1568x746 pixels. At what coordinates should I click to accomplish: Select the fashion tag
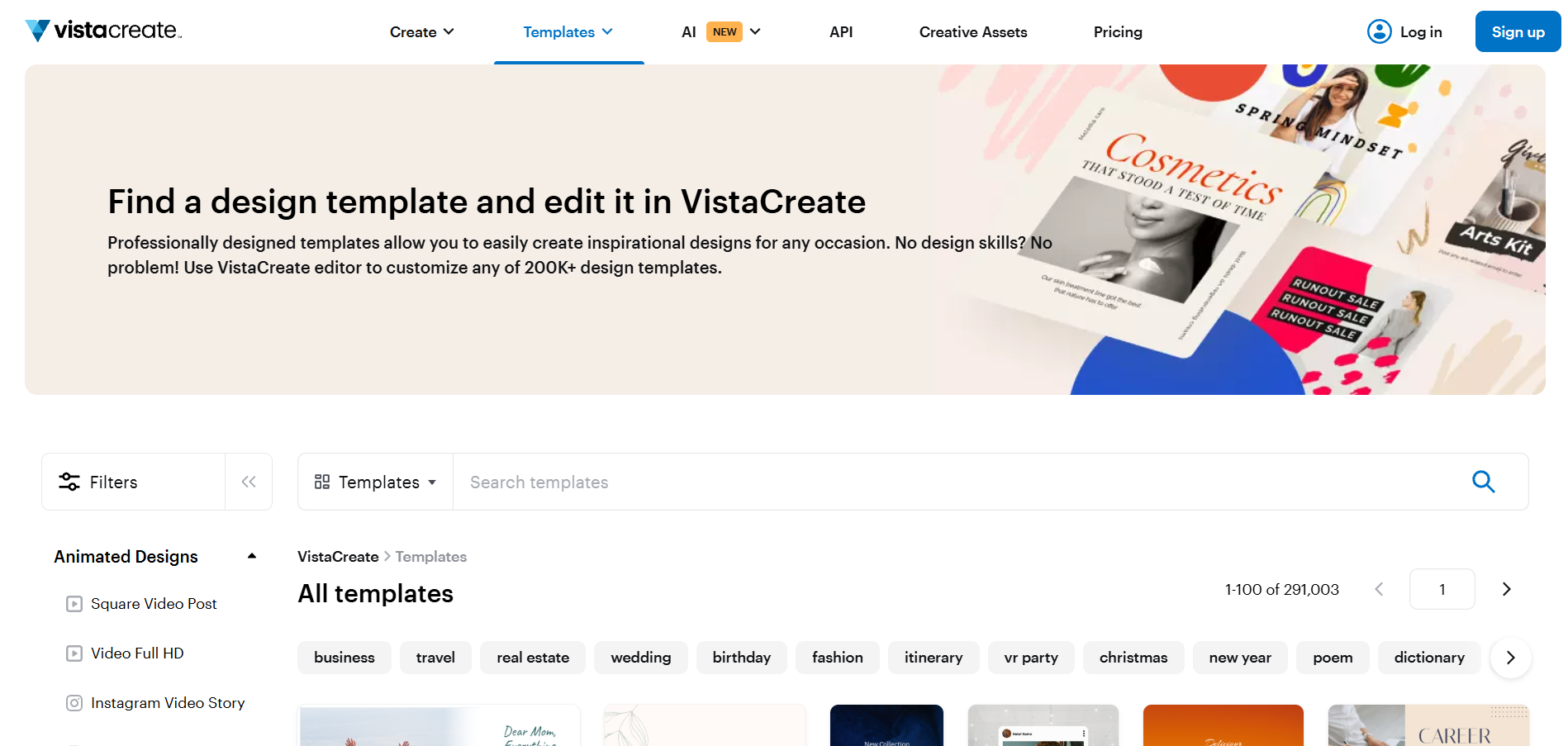[838, 658]
